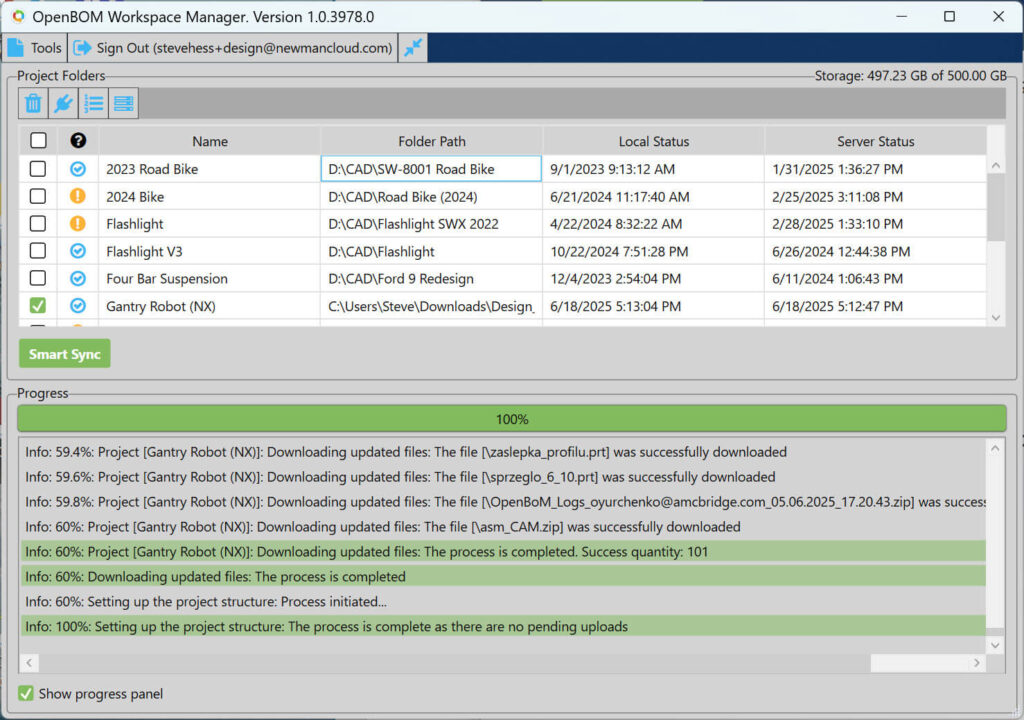Screen dimensions: 1024x720
Task: Click local status 6/21/2024 11:17:40 AM
Action: tap(620, 197)
